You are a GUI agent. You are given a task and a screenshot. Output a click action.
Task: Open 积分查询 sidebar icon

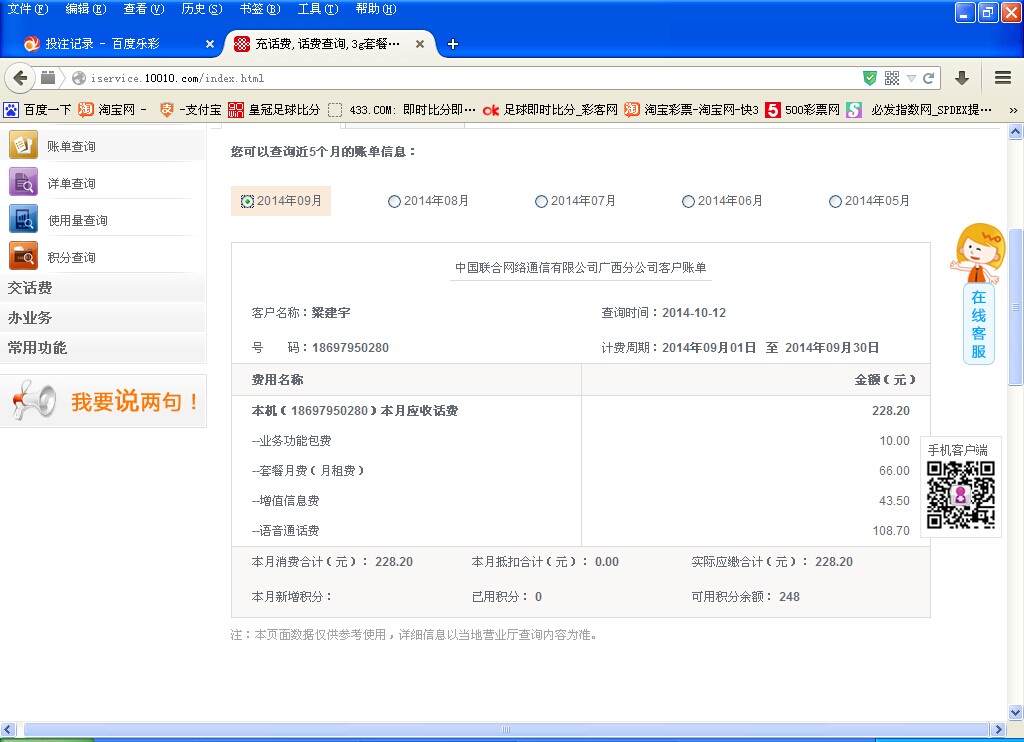pos(23,256)
